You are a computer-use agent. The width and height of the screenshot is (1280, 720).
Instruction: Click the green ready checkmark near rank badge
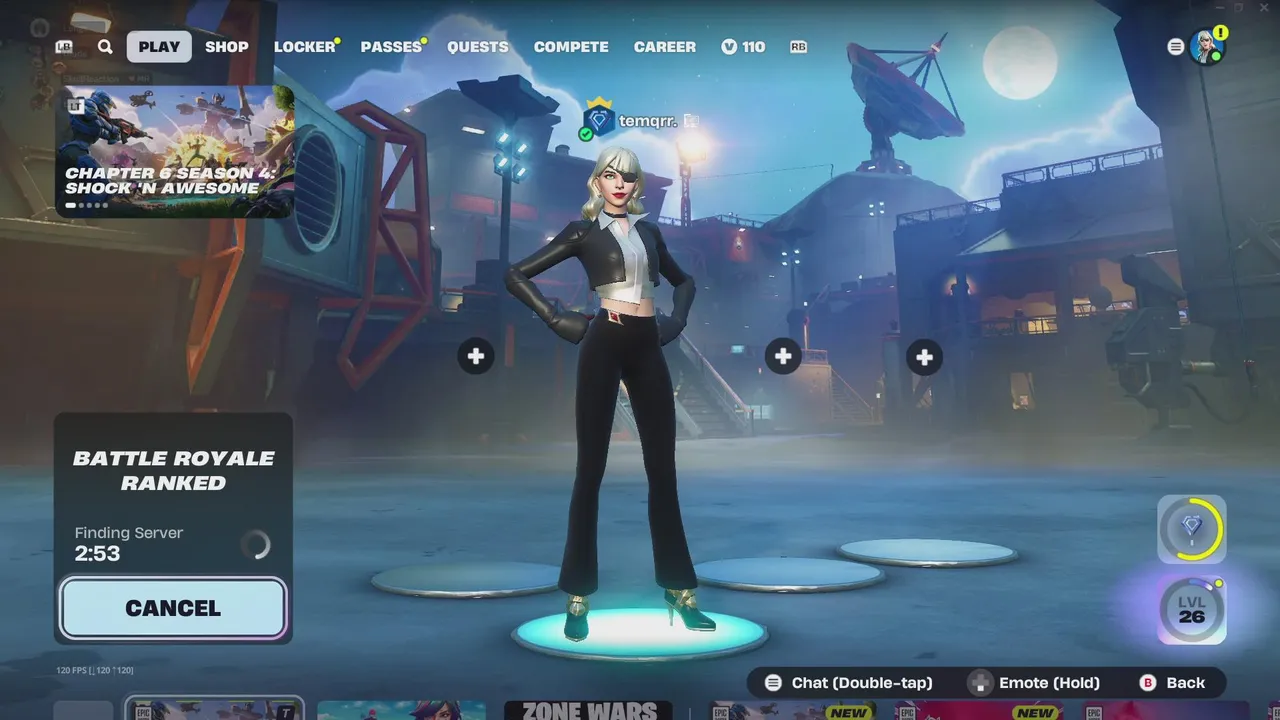coord(585,133)
